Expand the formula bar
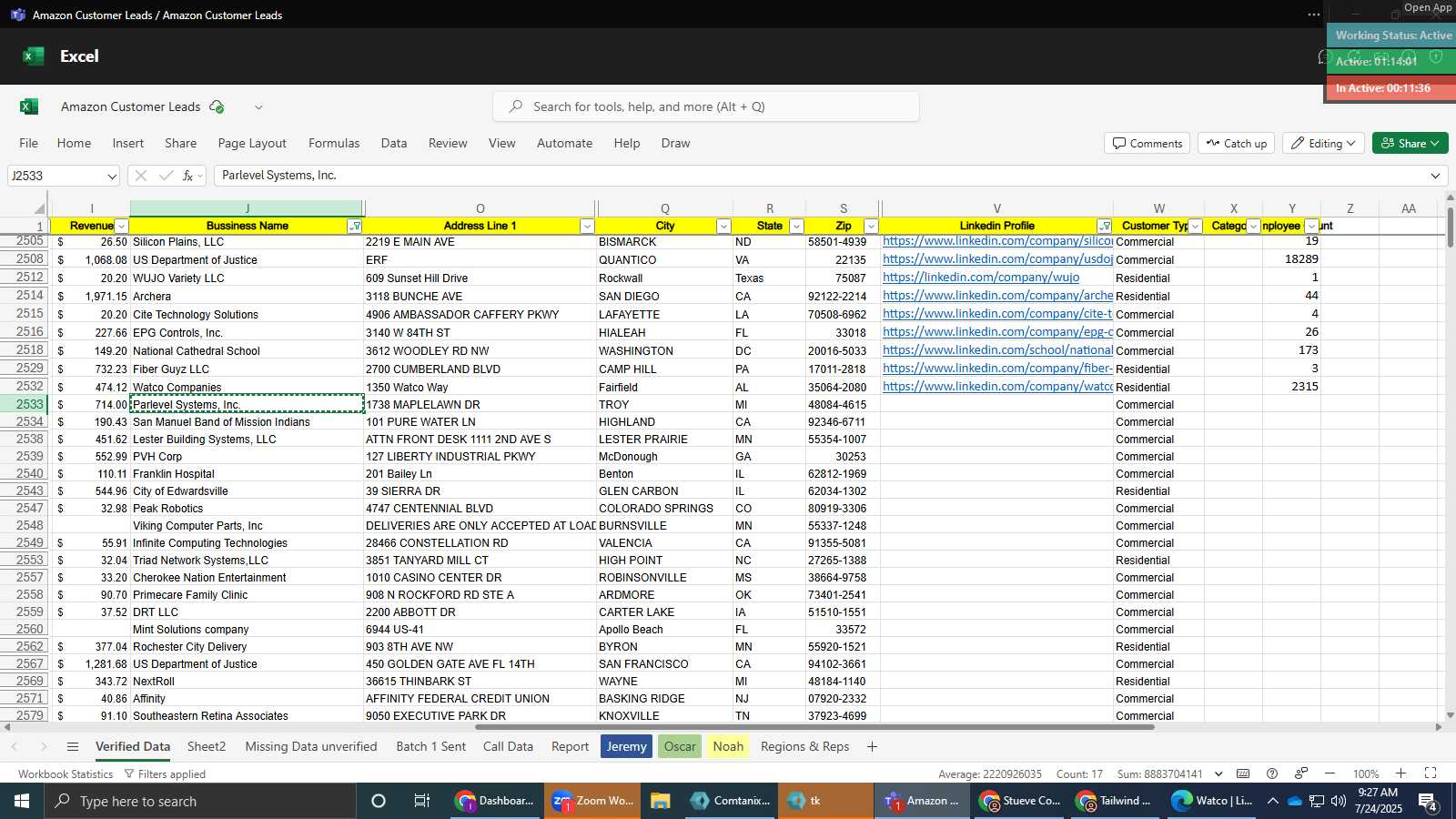This screenshot has height=819, width=1456. pyautogui.click(x=1435, y=176)
